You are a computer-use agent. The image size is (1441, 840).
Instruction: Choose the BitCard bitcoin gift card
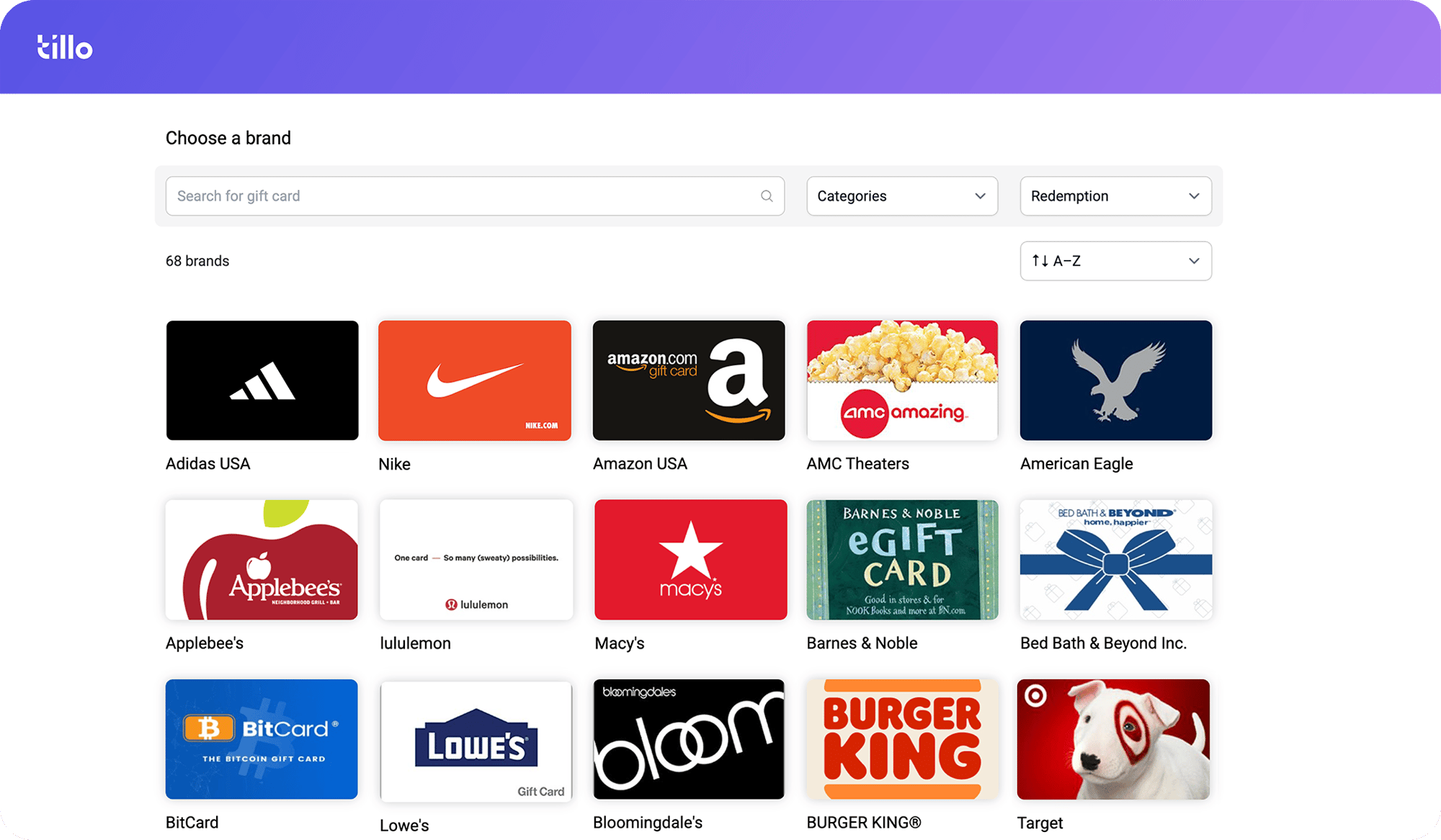point(262,739)
